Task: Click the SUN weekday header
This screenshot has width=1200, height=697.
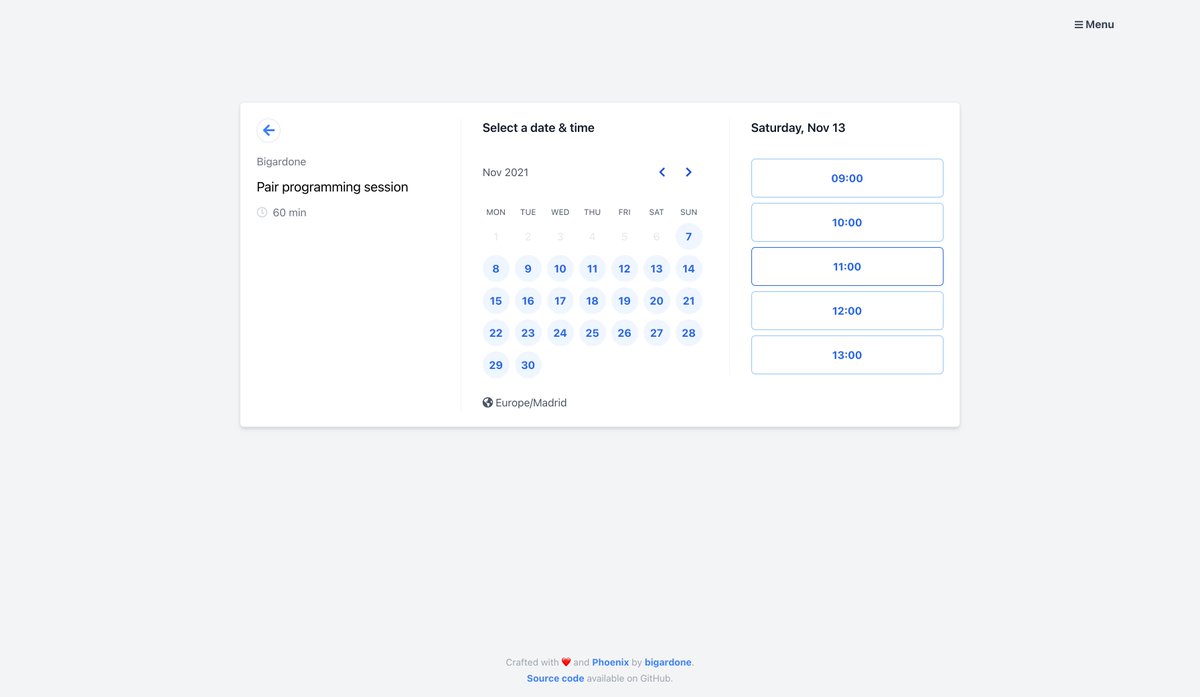Action: 688,212
